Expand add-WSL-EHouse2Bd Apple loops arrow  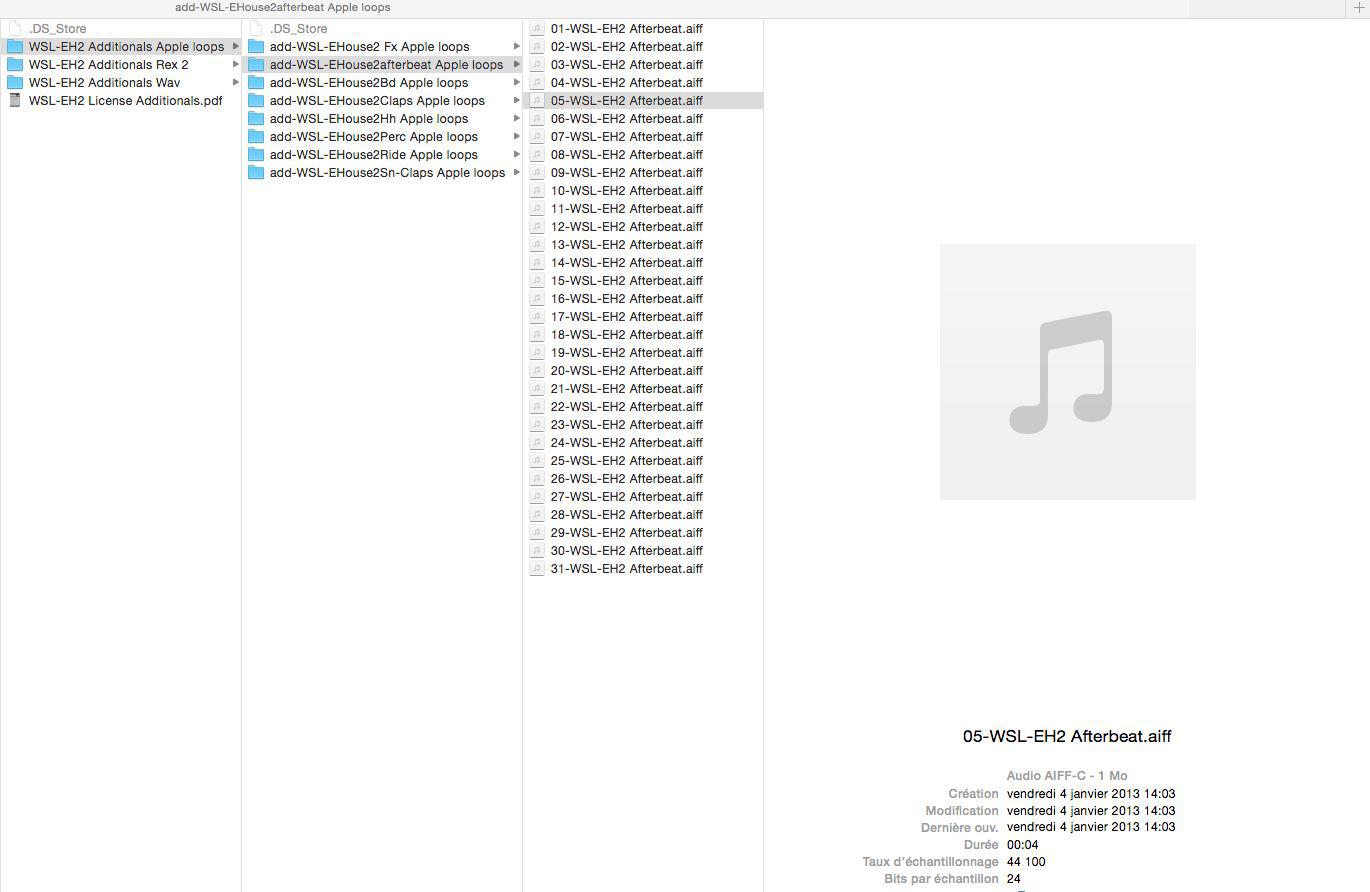tap(517, 83)
